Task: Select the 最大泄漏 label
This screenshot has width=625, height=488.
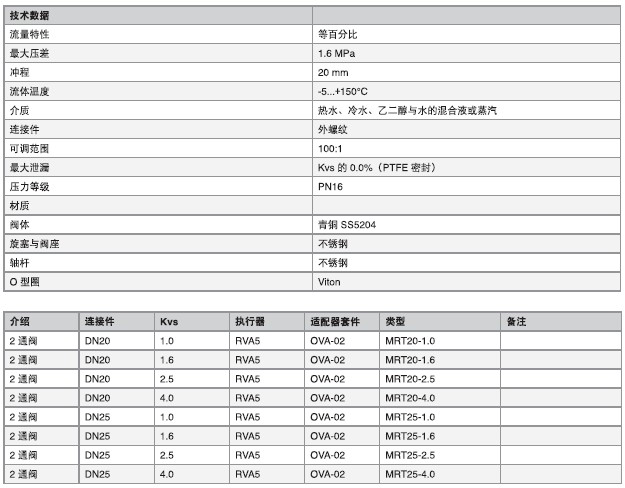Action: point(29,167)
